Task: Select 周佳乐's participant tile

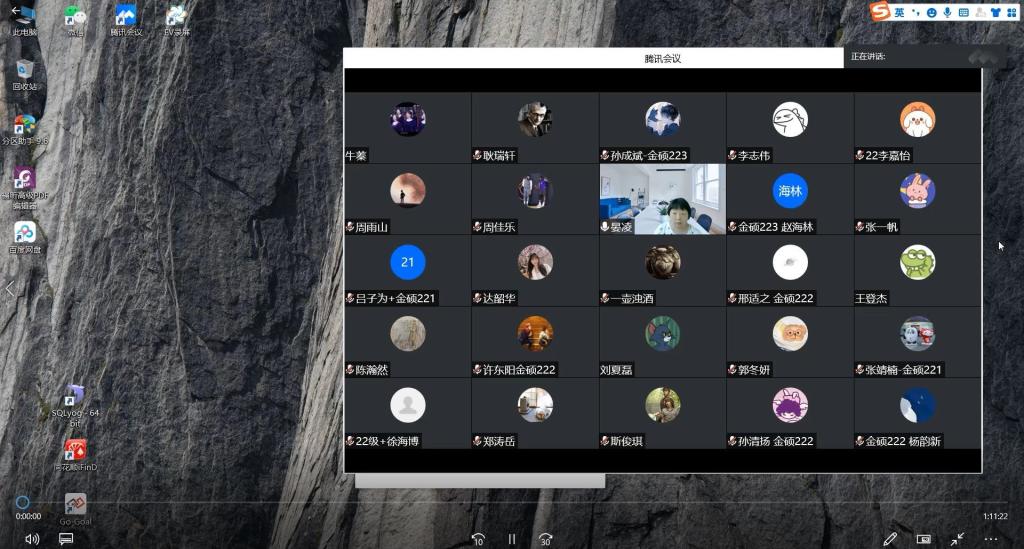Action: click(x=535, y=199)
